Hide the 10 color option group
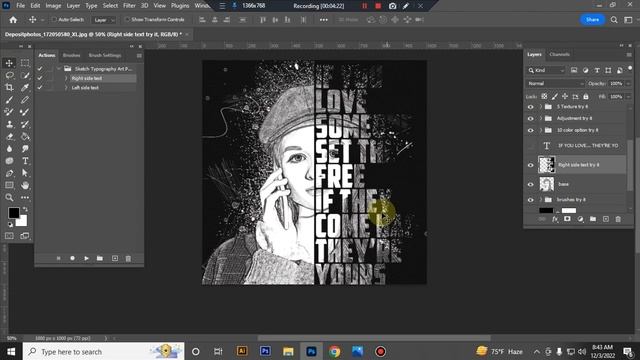This screenshot has height=360, width=640. [531, 130]
